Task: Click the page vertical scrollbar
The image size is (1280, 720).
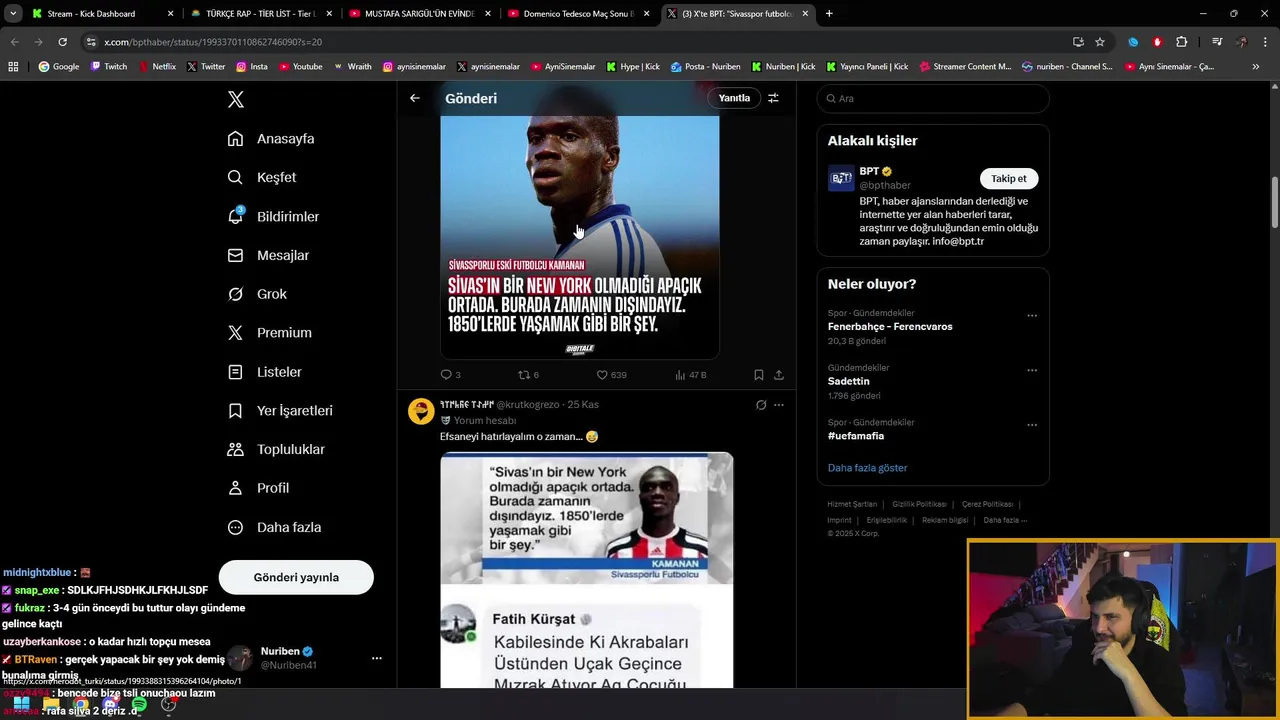Action: (1275, 200)
